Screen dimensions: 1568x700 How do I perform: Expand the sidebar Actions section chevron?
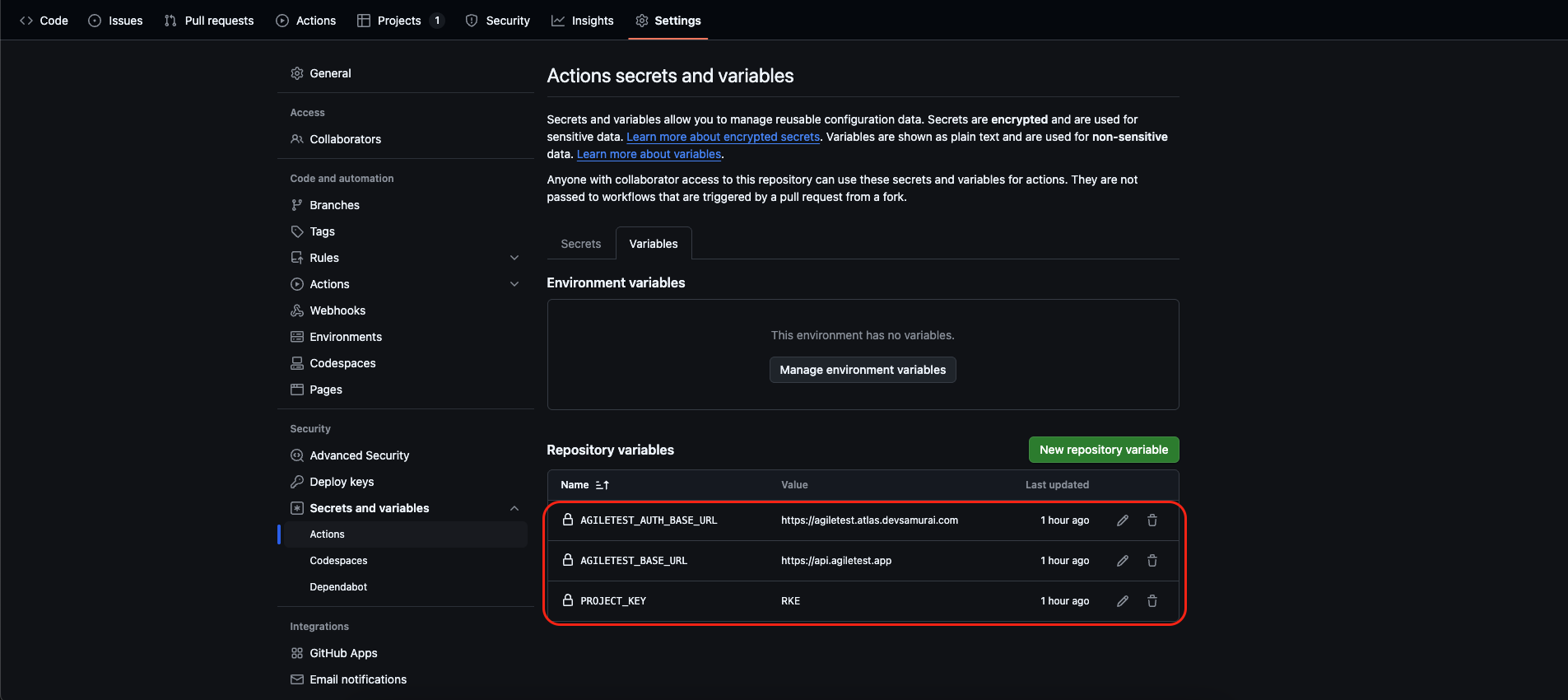pos(514,284)
